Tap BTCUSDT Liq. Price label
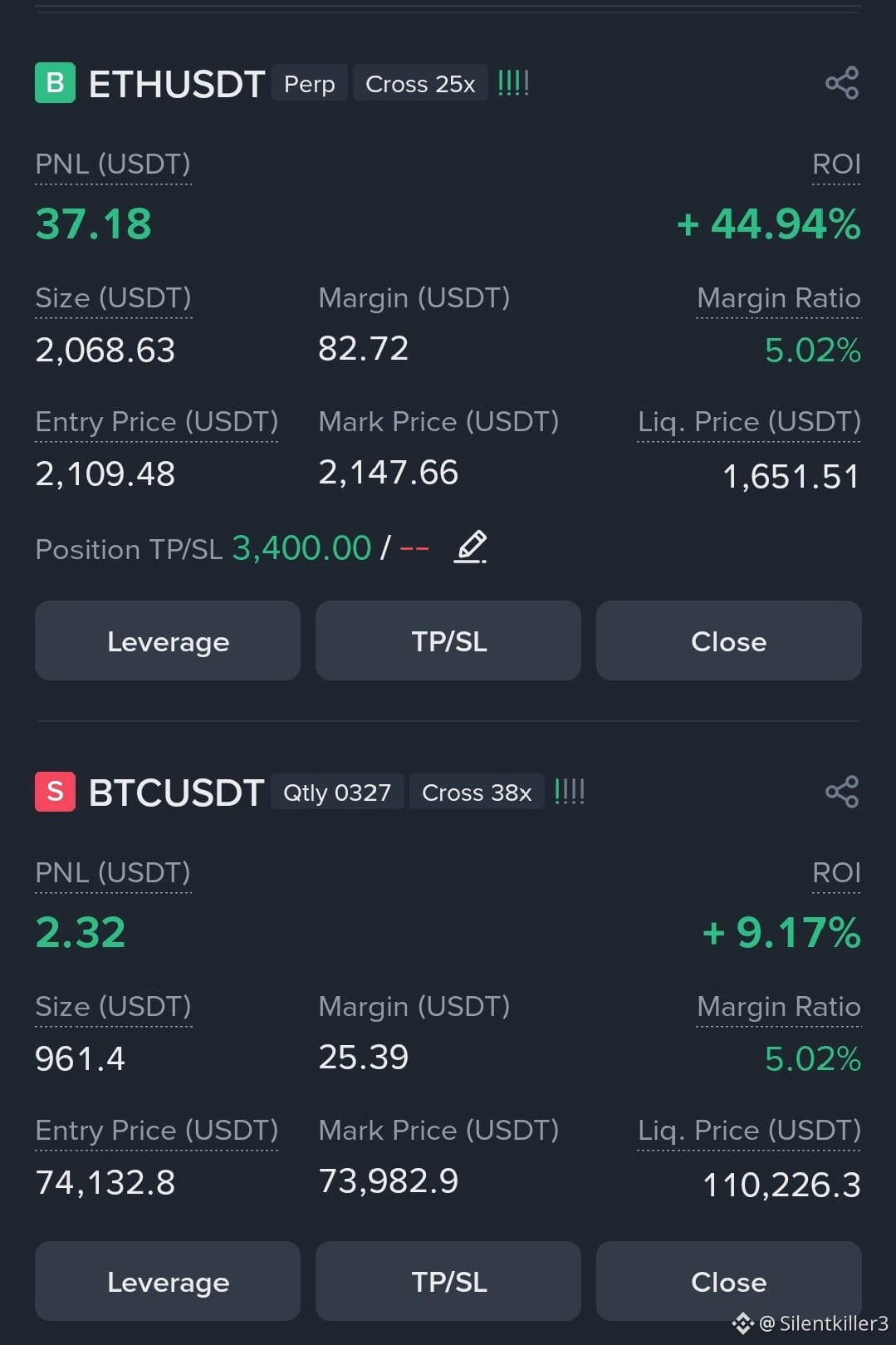The height and width of the screenshot is (1345, 896). 749,1131
